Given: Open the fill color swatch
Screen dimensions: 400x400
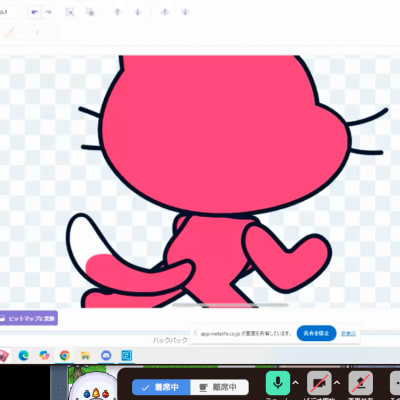Looking at the screenshot, I should (x=9, y=33).
